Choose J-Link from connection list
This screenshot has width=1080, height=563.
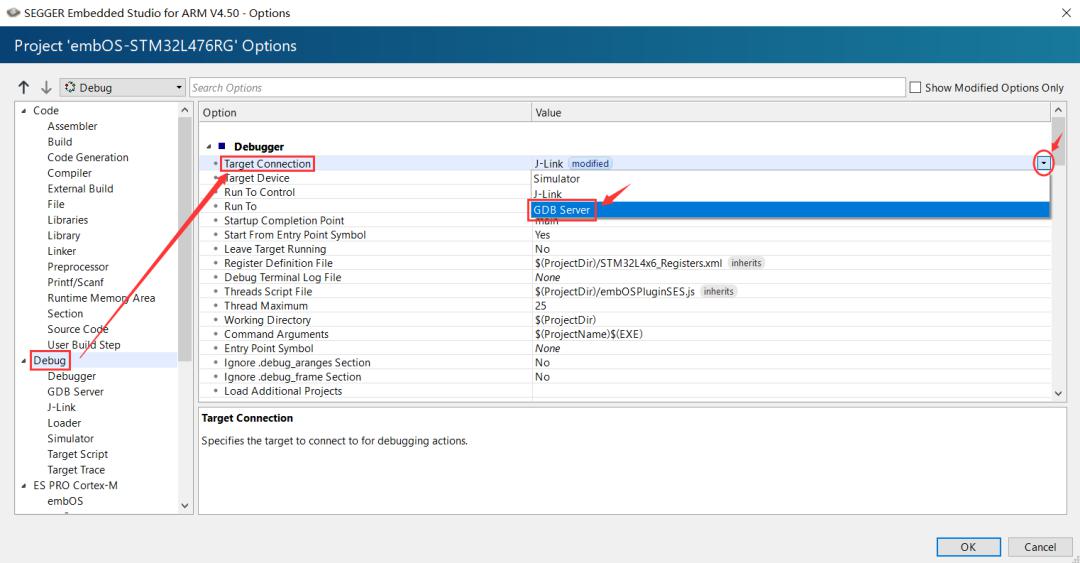[x=548, y=194]
